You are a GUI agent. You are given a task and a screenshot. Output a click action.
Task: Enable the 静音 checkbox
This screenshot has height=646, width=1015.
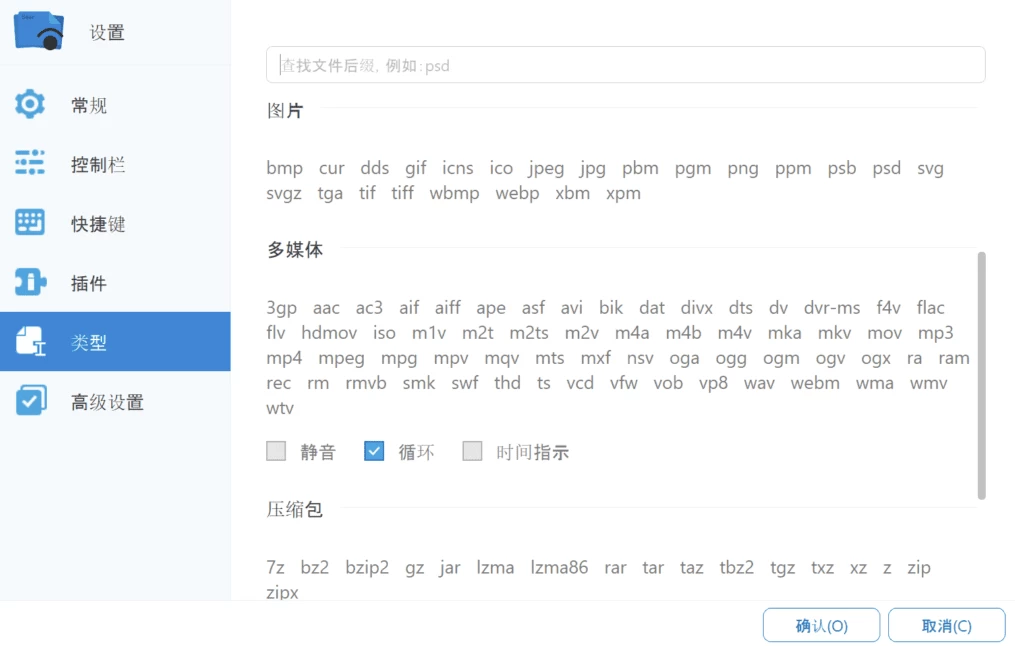pyautogui.click(x=276, y=451)
